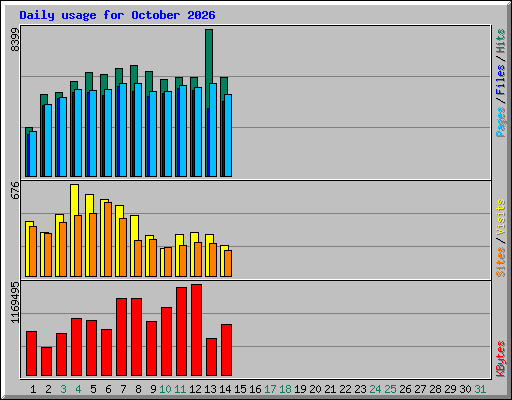Click day 28 on the x-axis
This screenshot has height=400, width=512.
tap(435, 389)
